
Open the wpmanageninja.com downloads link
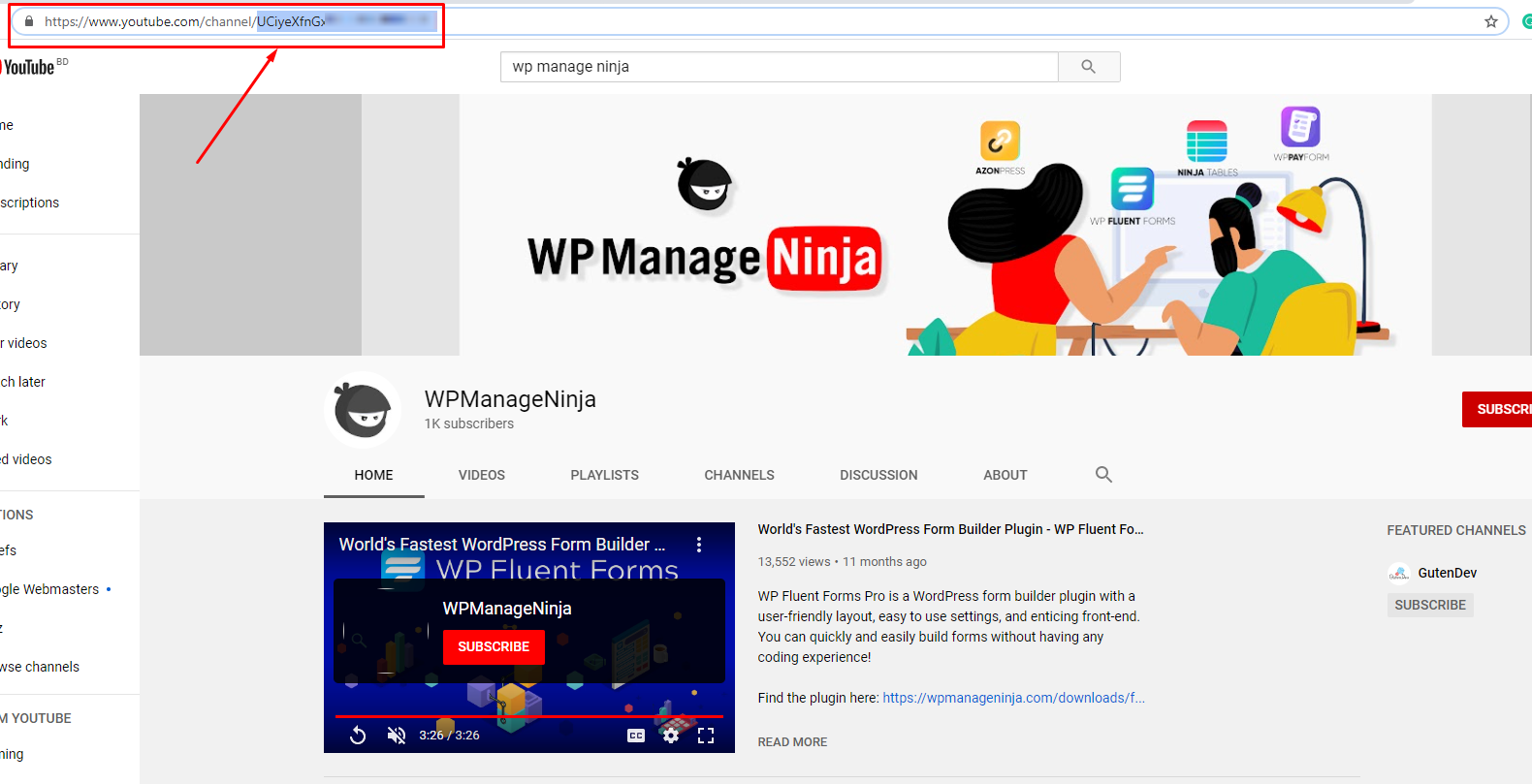pyautogui.click(x=1013, y=698)
